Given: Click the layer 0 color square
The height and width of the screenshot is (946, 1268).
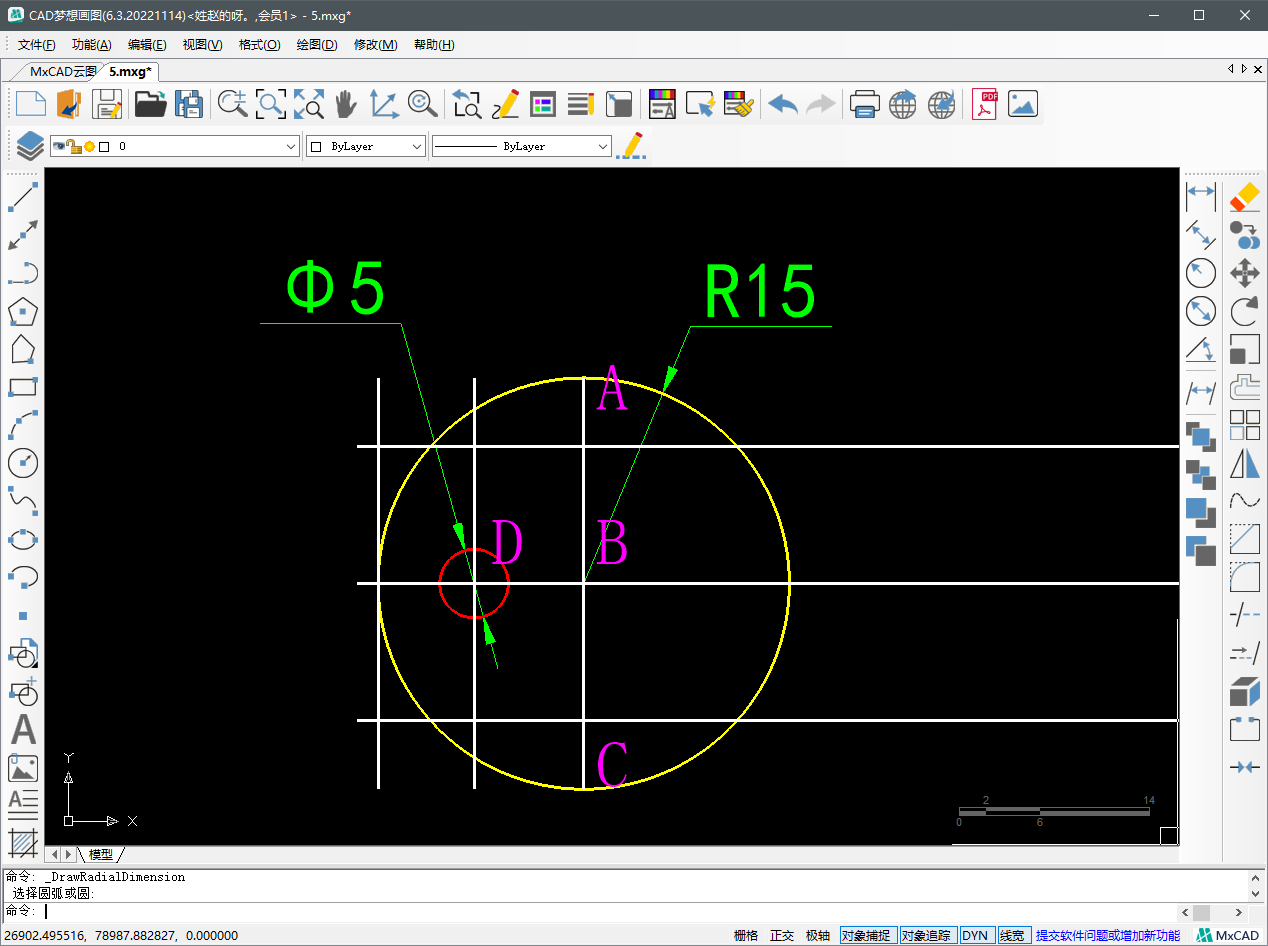Looking at the screenshot, I should (x=104, y=146).
